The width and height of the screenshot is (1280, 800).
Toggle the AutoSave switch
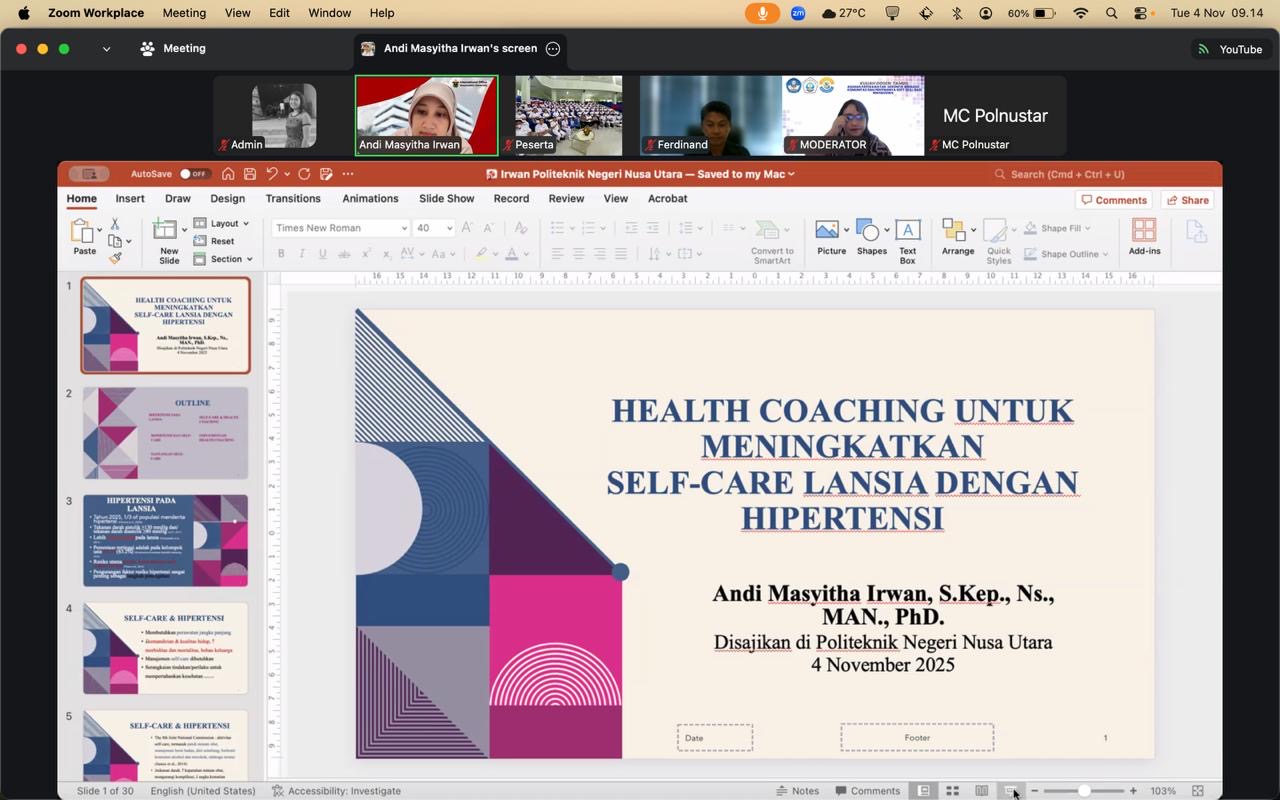click(x=193, y=174)
